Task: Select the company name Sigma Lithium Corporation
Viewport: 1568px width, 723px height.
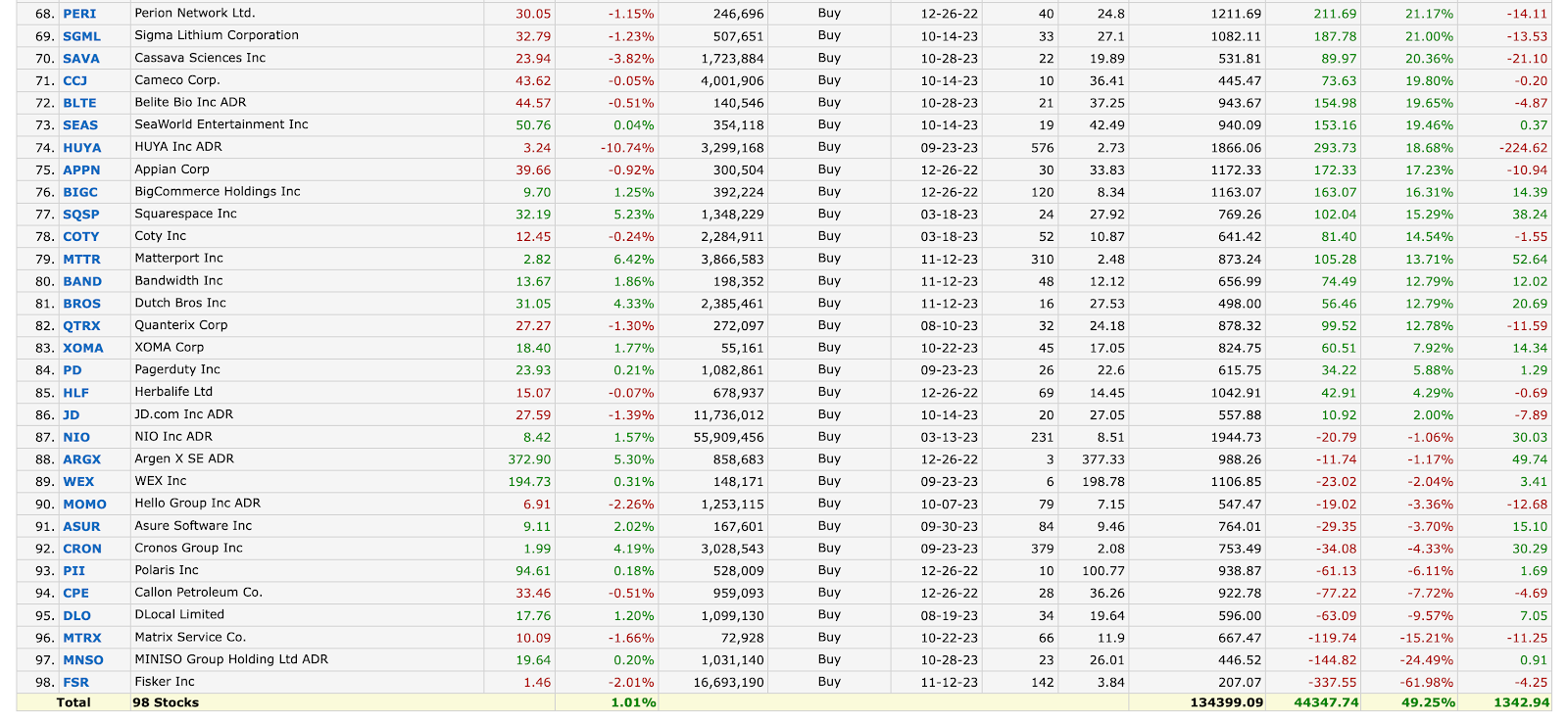Action: pos(217,35)
